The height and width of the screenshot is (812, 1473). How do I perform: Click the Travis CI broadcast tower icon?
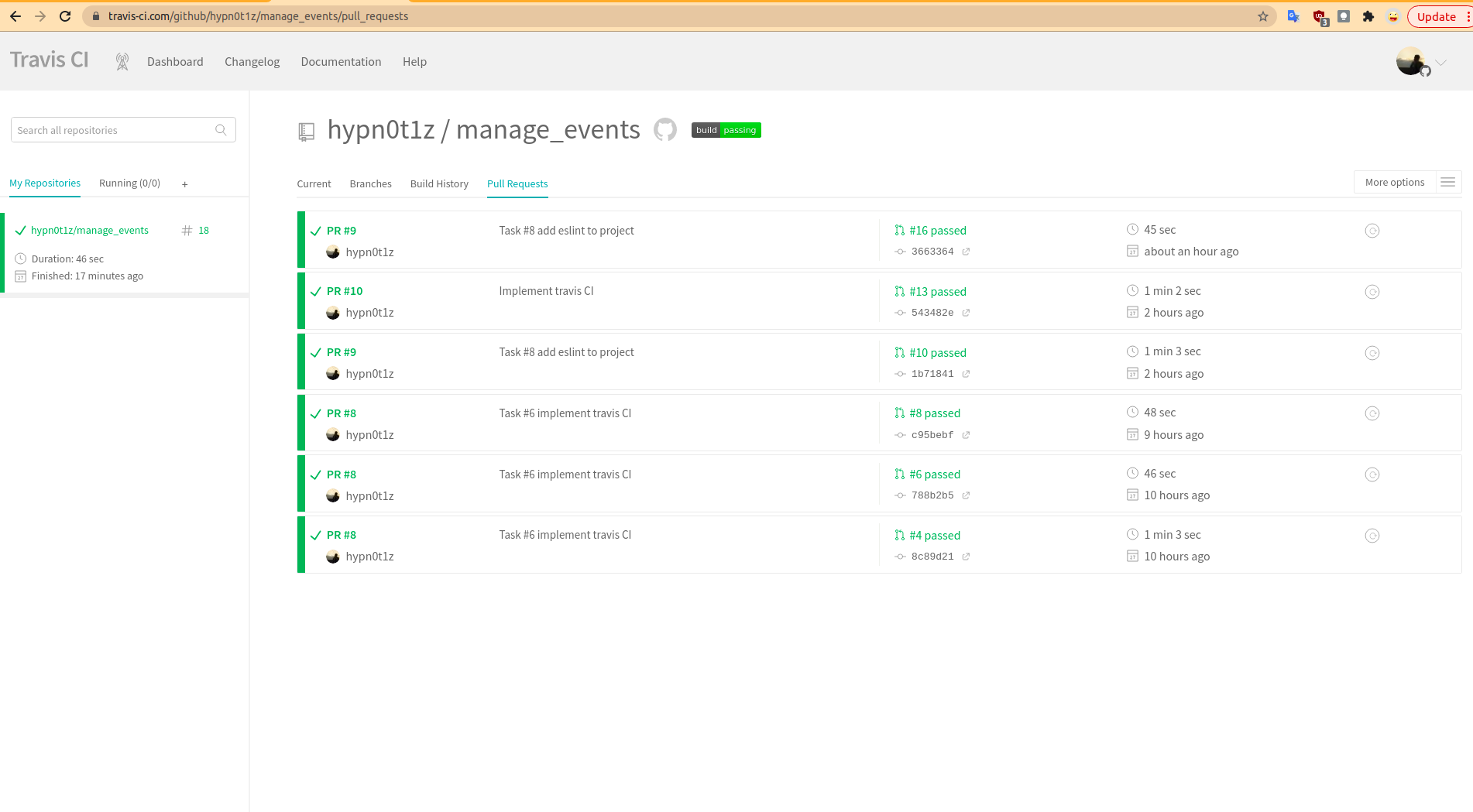click(x=122, y=60)
